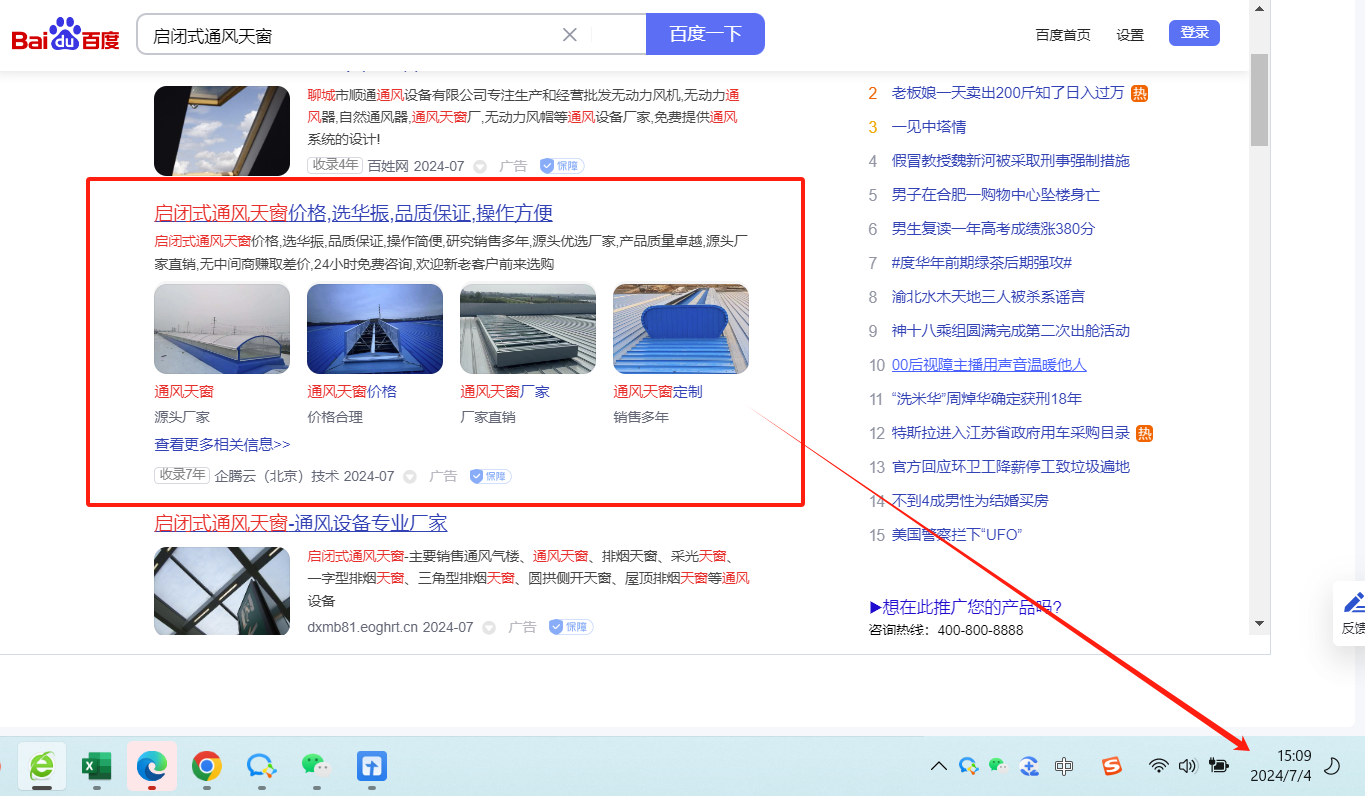The width and height of the screenshot is (1365, 796).
Task: Open hot search 渝北水木天地三人被杀系谣言
Action: coord(989,297)
